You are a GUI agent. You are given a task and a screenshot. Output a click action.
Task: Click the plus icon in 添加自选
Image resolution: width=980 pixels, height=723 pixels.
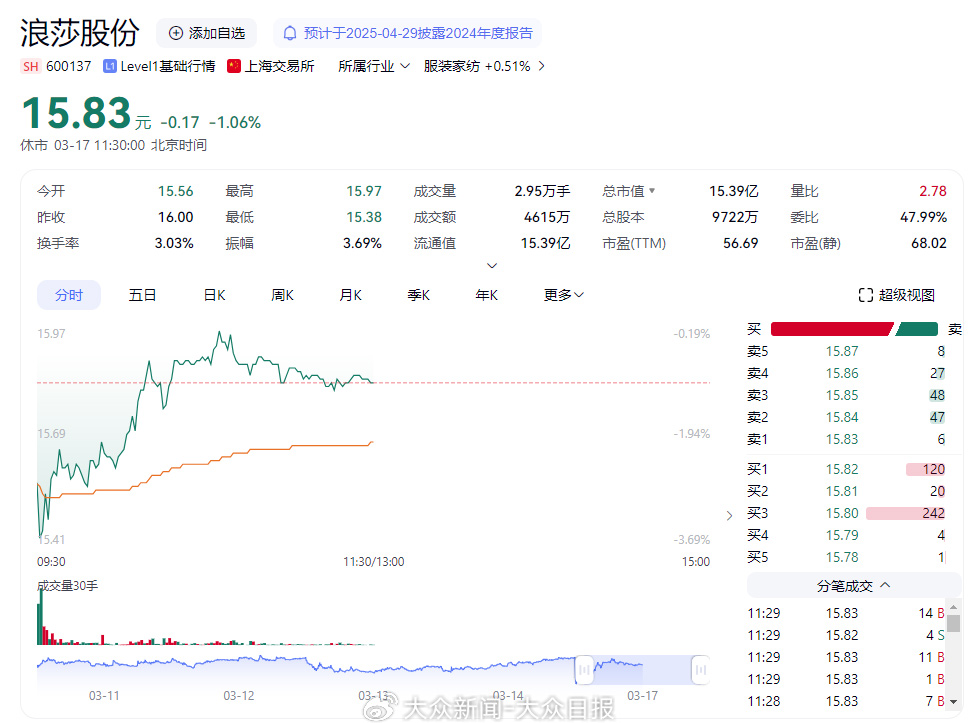(176, 33)
